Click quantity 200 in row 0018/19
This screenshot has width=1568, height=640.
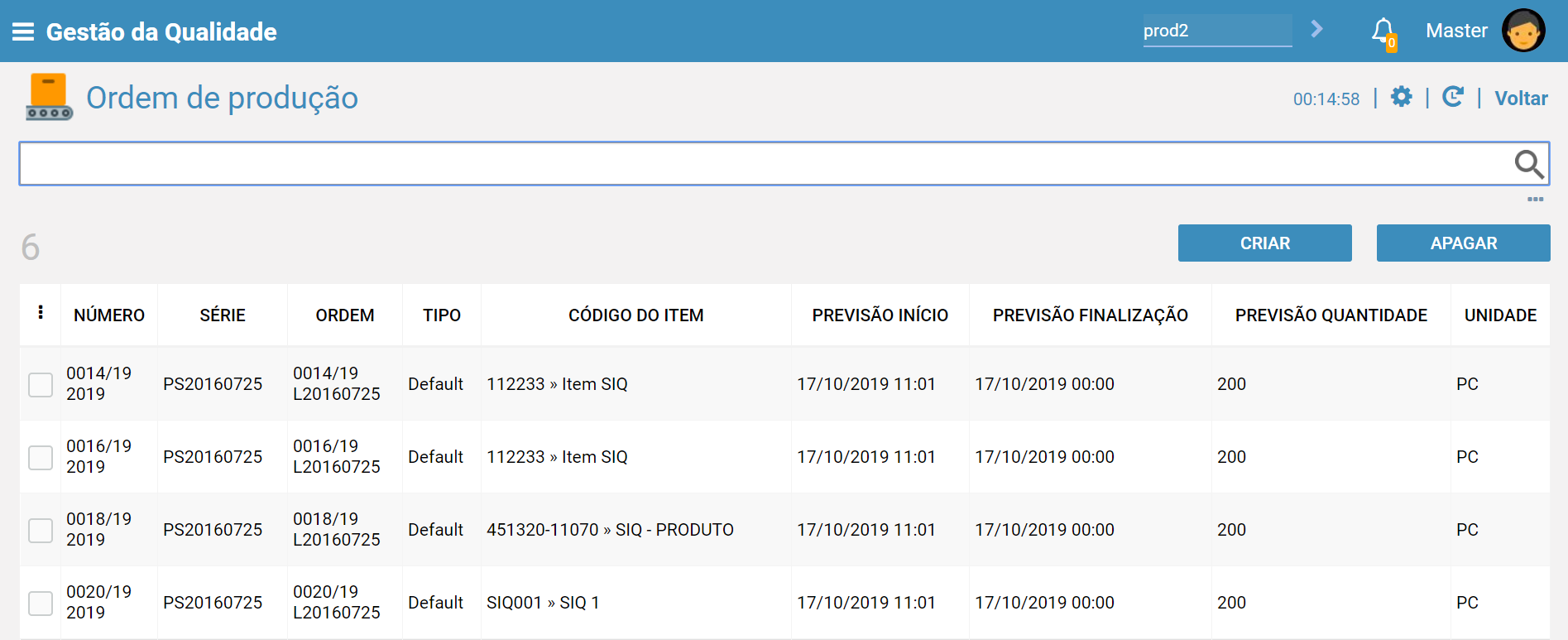1231,530
